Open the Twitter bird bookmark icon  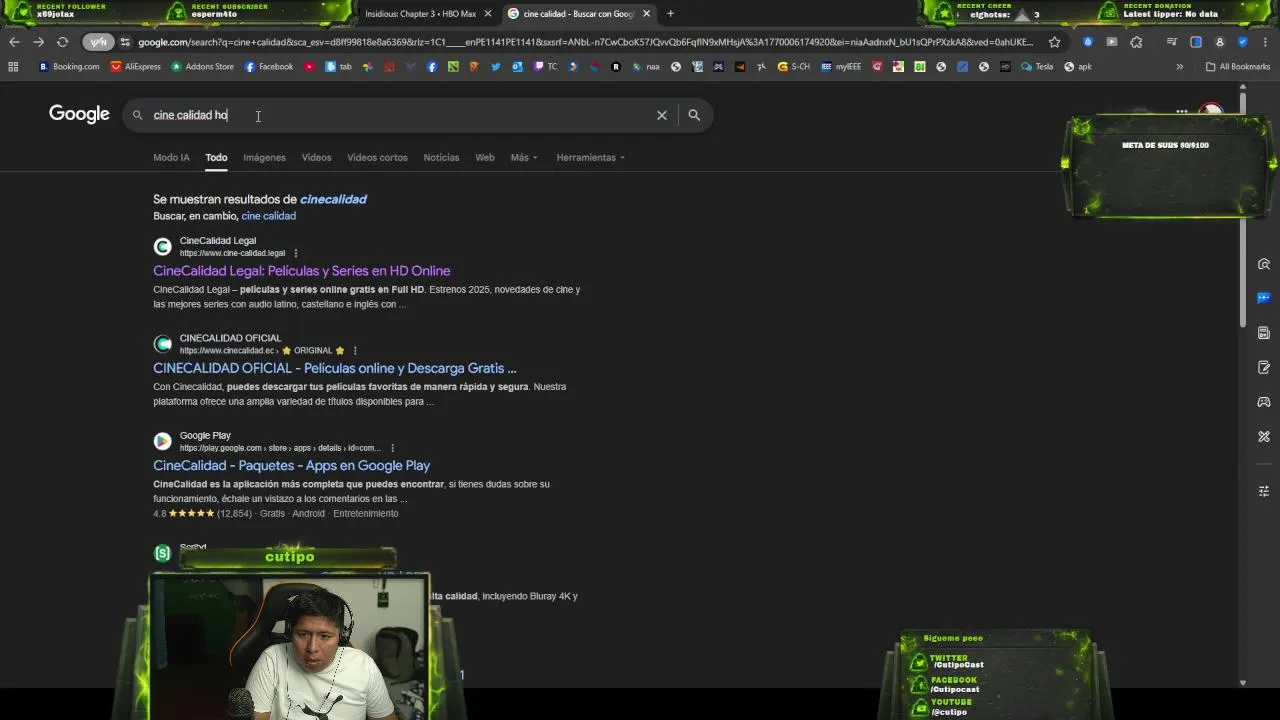(496, 67)
